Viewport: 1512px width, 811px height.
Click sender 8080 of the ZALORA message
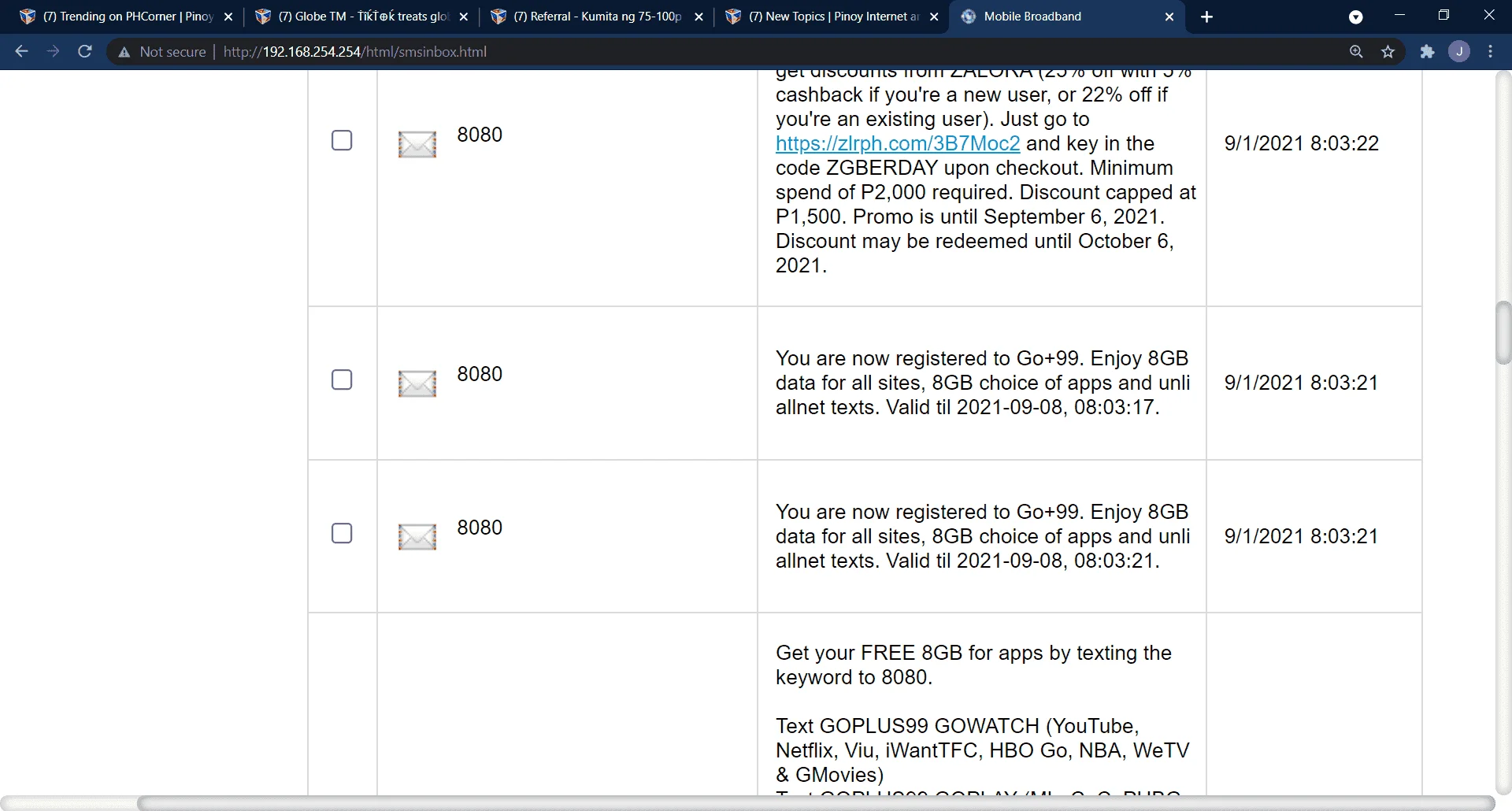(x=480, y=135)
